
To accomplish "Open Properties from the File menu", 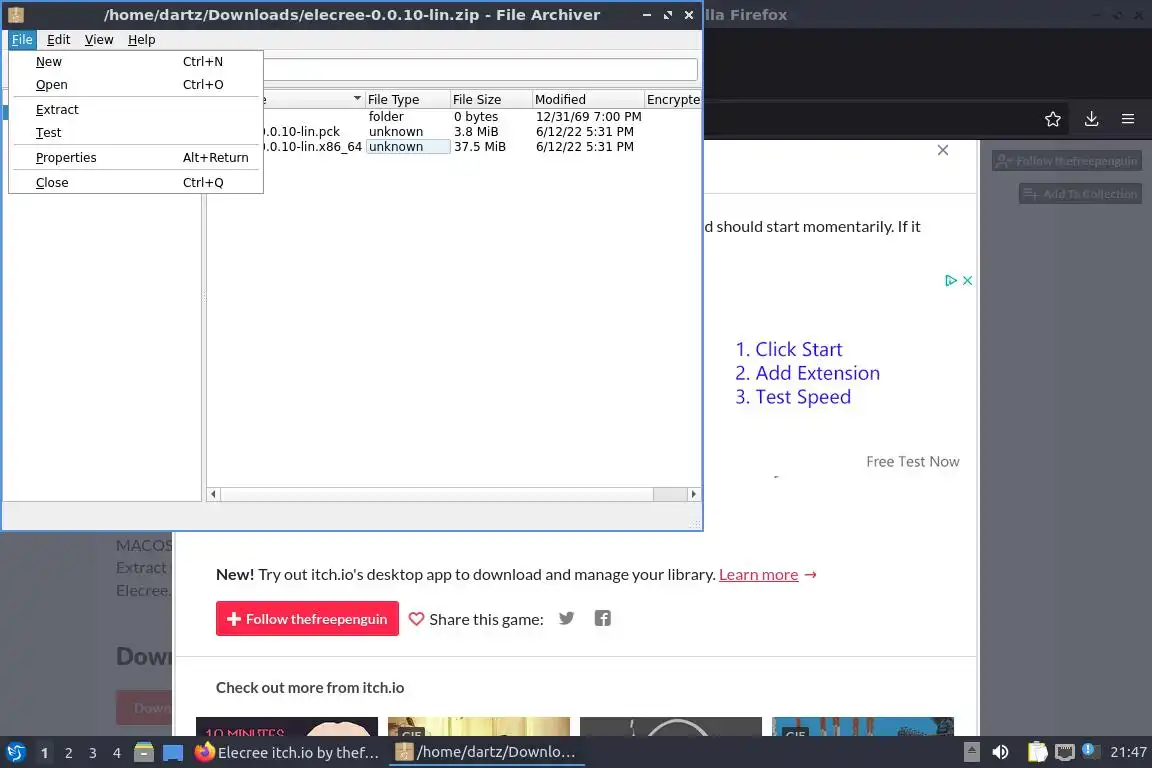I will (x=135, y=157).
